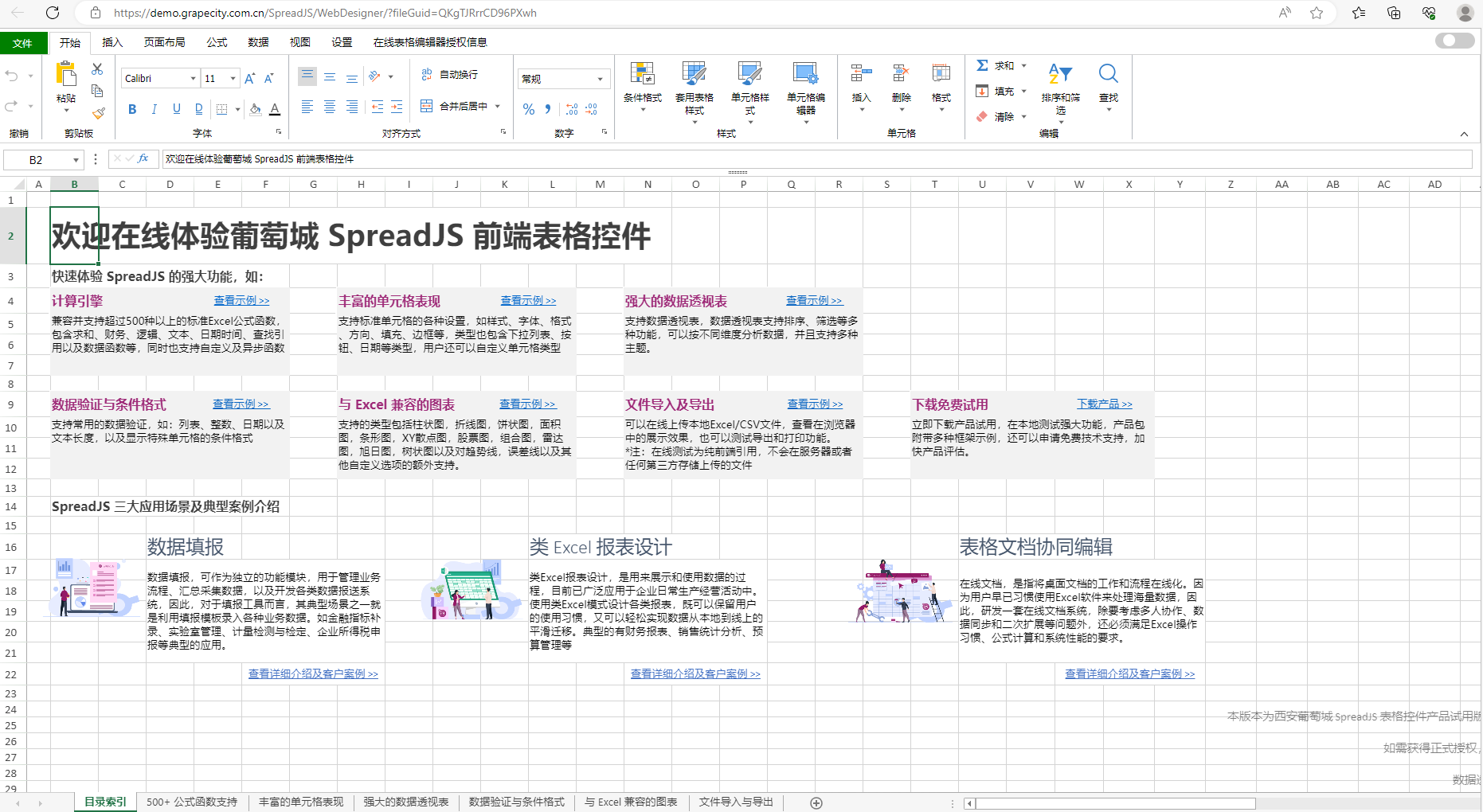This screenshot has height=812, width=1483.
Task: Open 查看详细介绍 link under 数据填报
Action: pos(313,673)
